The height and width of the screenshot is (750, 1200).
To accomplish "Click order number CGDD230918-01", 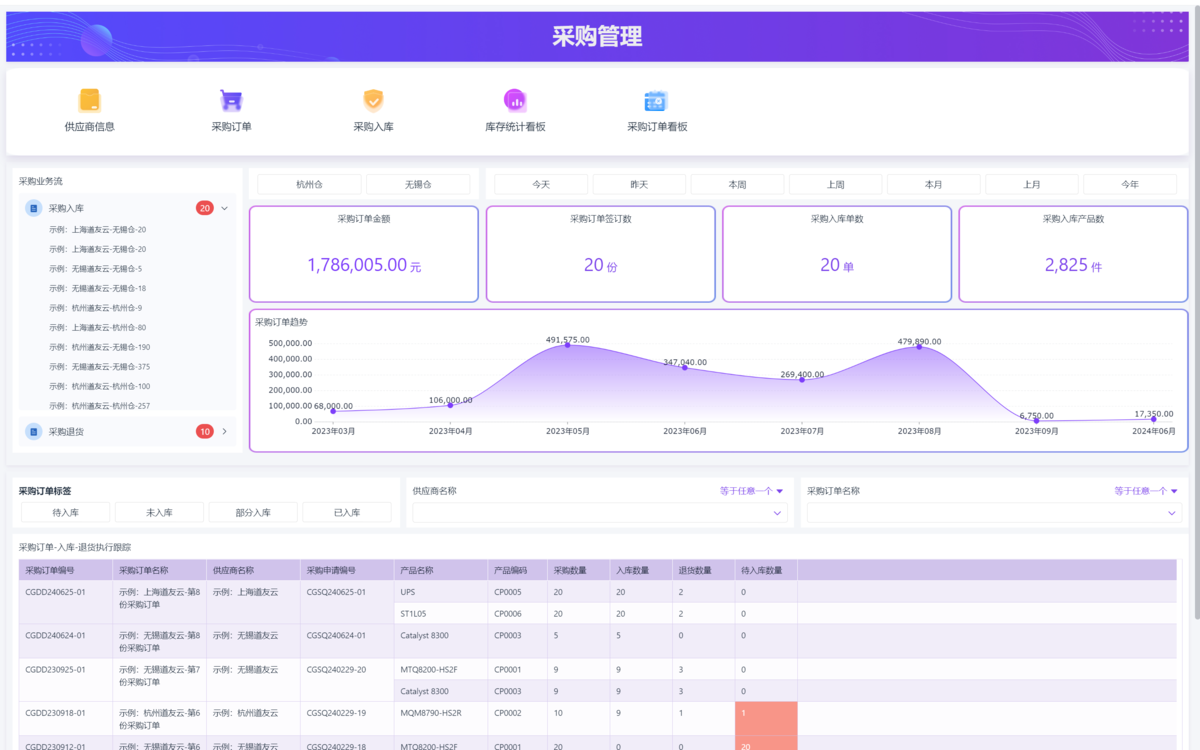I will [56, 713].
